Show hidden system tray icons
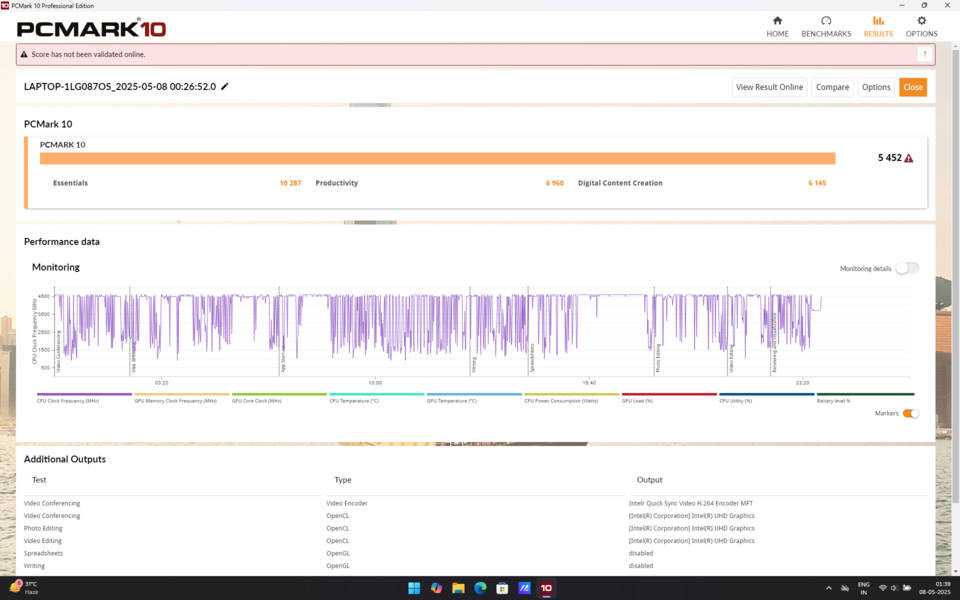The image size is (960, 600). [829, 588]
